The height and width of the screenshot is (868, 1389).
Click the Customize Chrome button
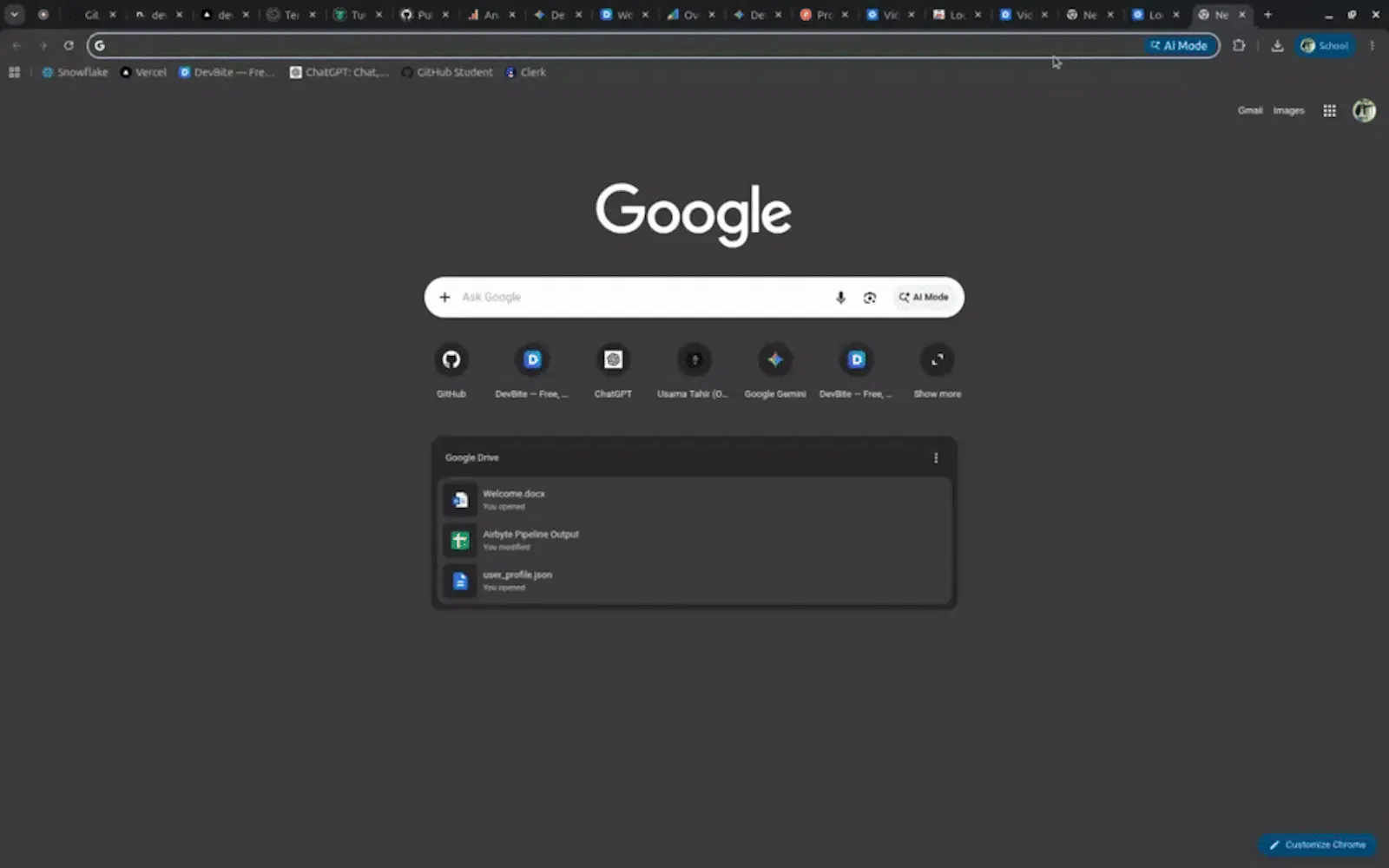tap(1317, 845)
